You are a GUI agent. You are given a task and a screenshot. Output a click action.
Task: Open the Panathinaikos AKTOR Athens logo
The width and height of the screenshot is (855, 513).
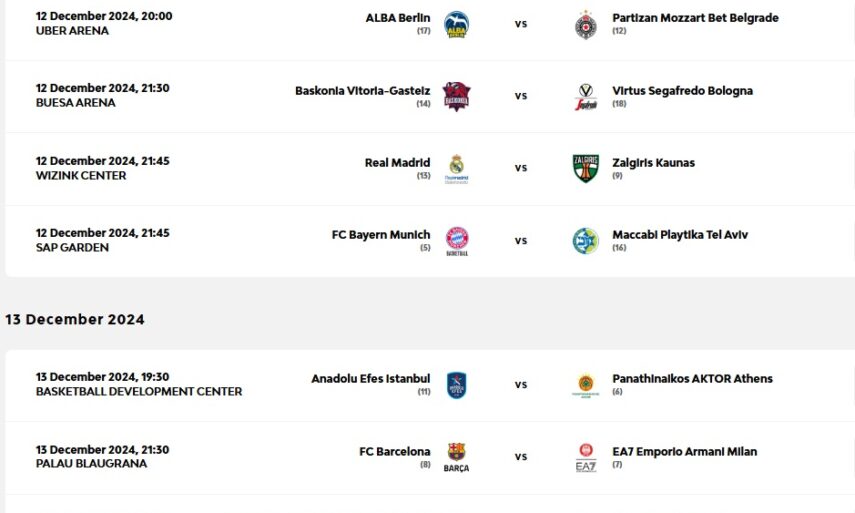point(586,385)
